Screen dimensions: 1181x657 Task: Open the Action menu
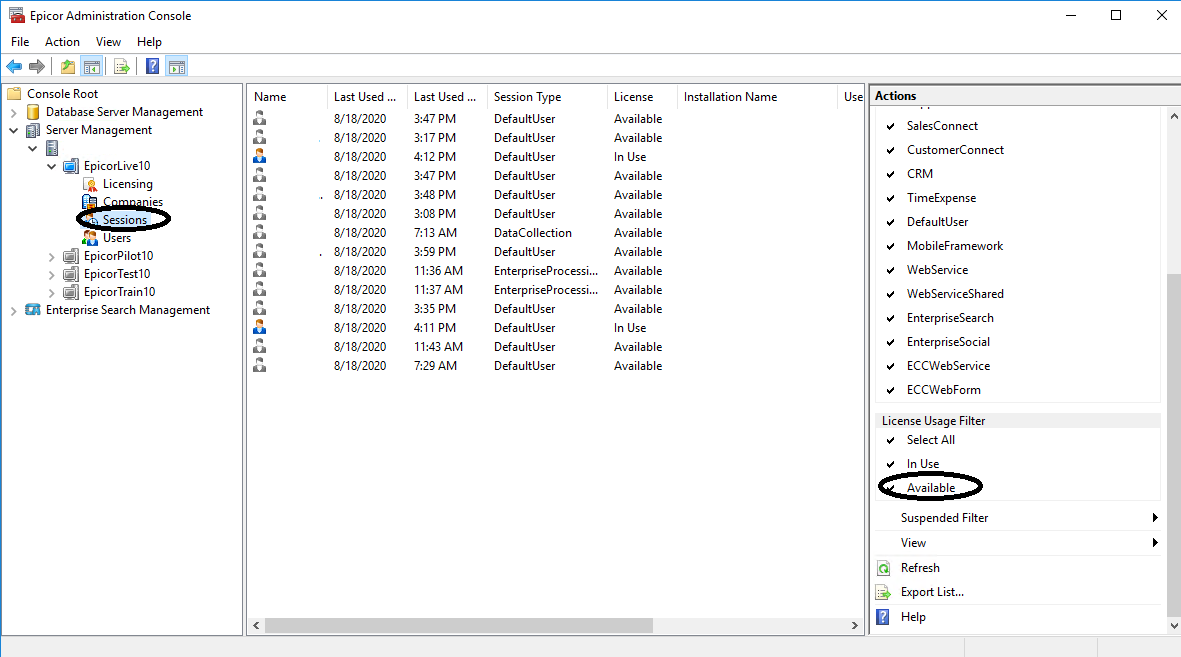[62, 42]
